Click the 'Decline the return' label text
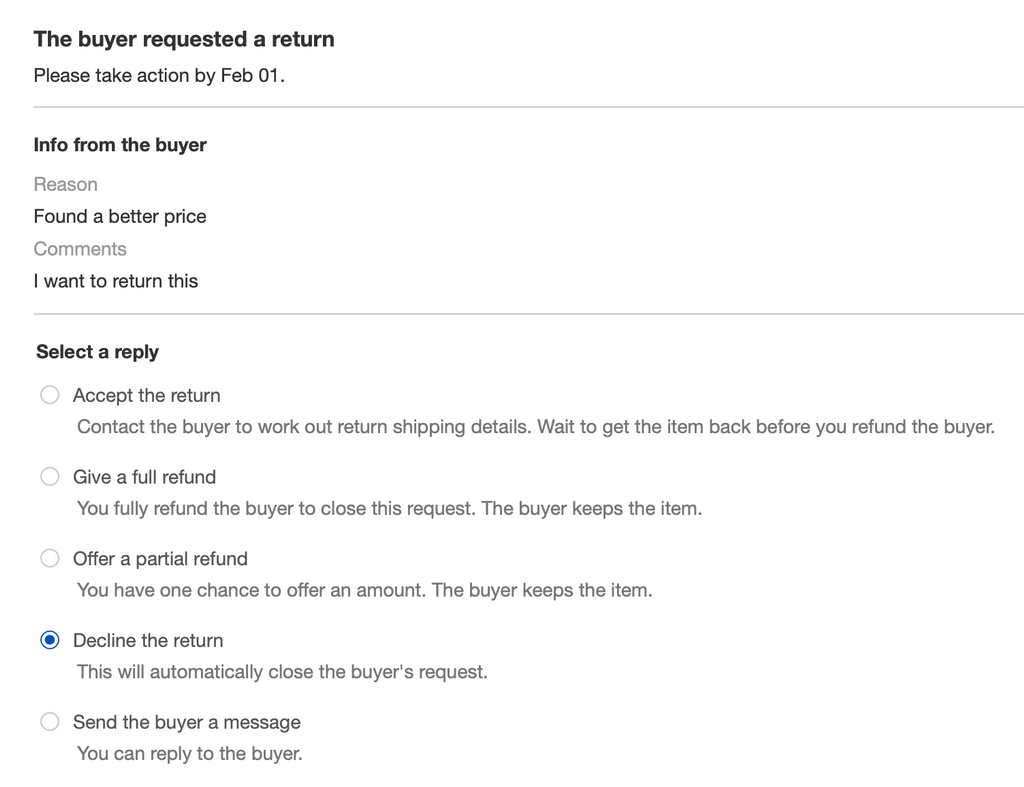1024x787 pixels. coord(148,641)
